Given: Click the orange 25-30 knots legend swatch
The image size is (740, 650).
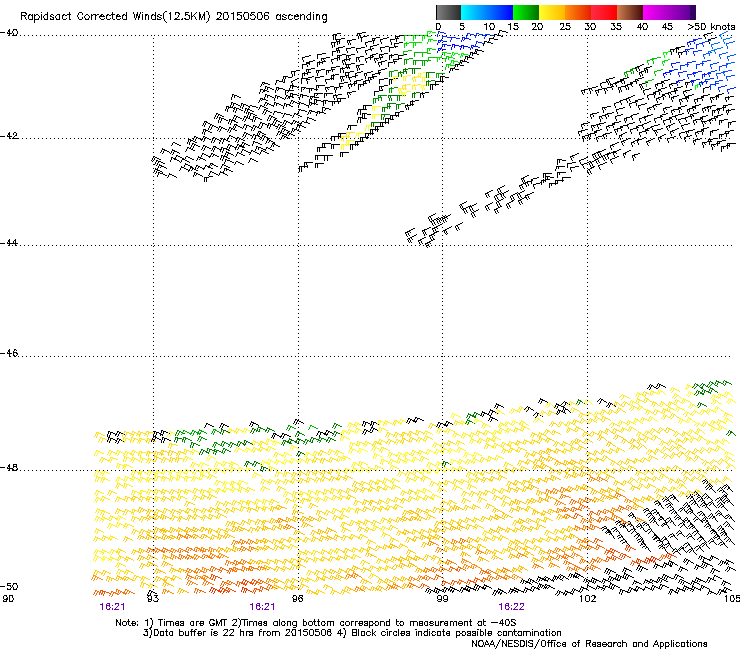Looking at the screenshot, I should [x=578, y=12].
